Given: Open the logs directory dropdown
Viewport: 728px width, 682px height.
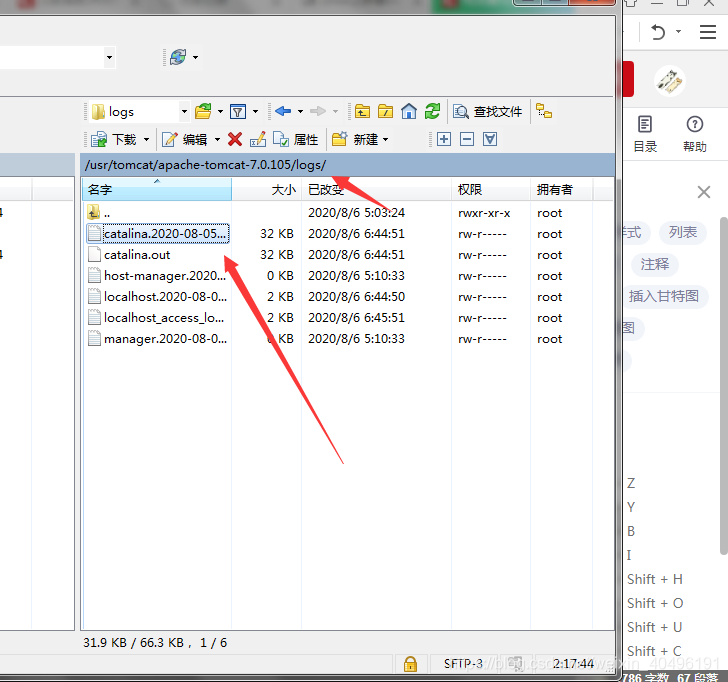Looking at the screenshot, I should (x=184, y=111).
